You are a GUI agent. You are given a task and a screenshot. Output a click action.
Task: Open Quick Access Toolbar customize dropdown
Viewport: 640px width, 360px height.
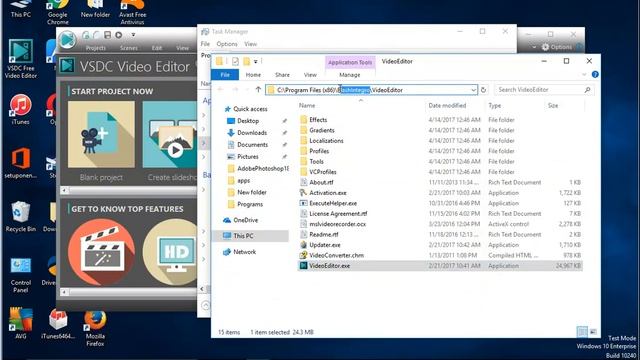pos(256,62)
